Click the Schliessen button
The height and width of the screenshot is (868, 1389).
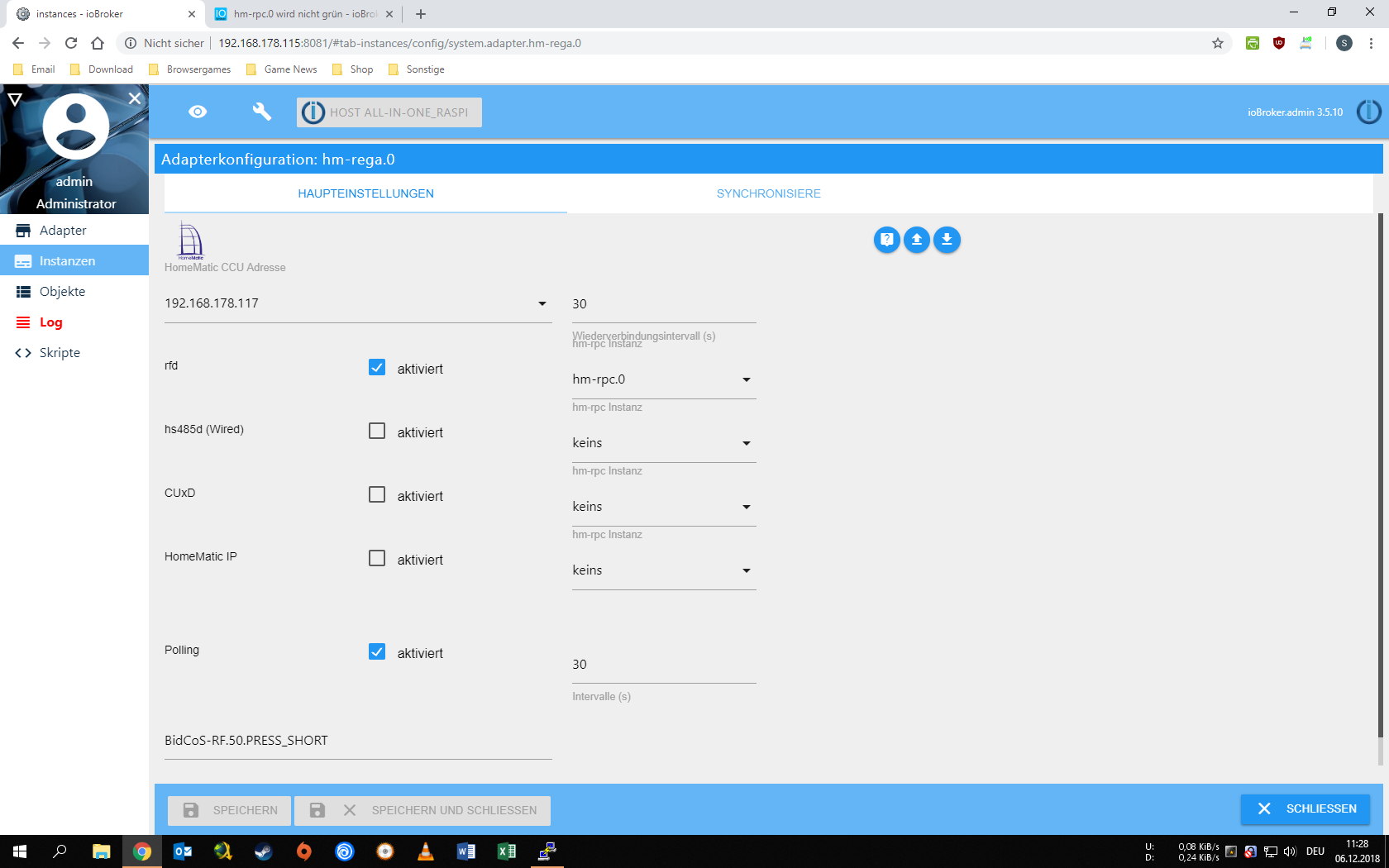[1305, 809]
